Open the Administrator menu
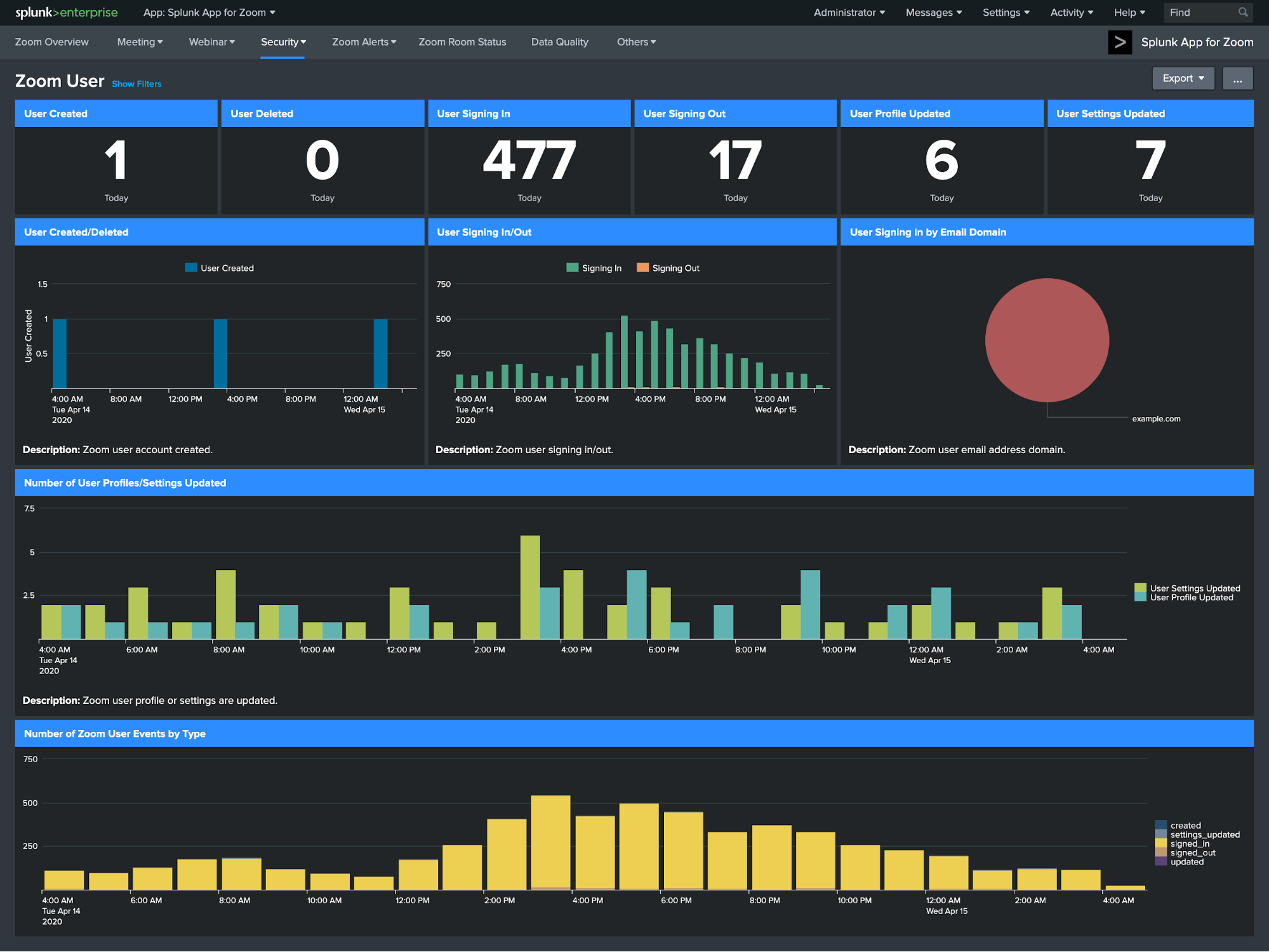This screenshot has height=952, width=1269. tap(849, 13)
